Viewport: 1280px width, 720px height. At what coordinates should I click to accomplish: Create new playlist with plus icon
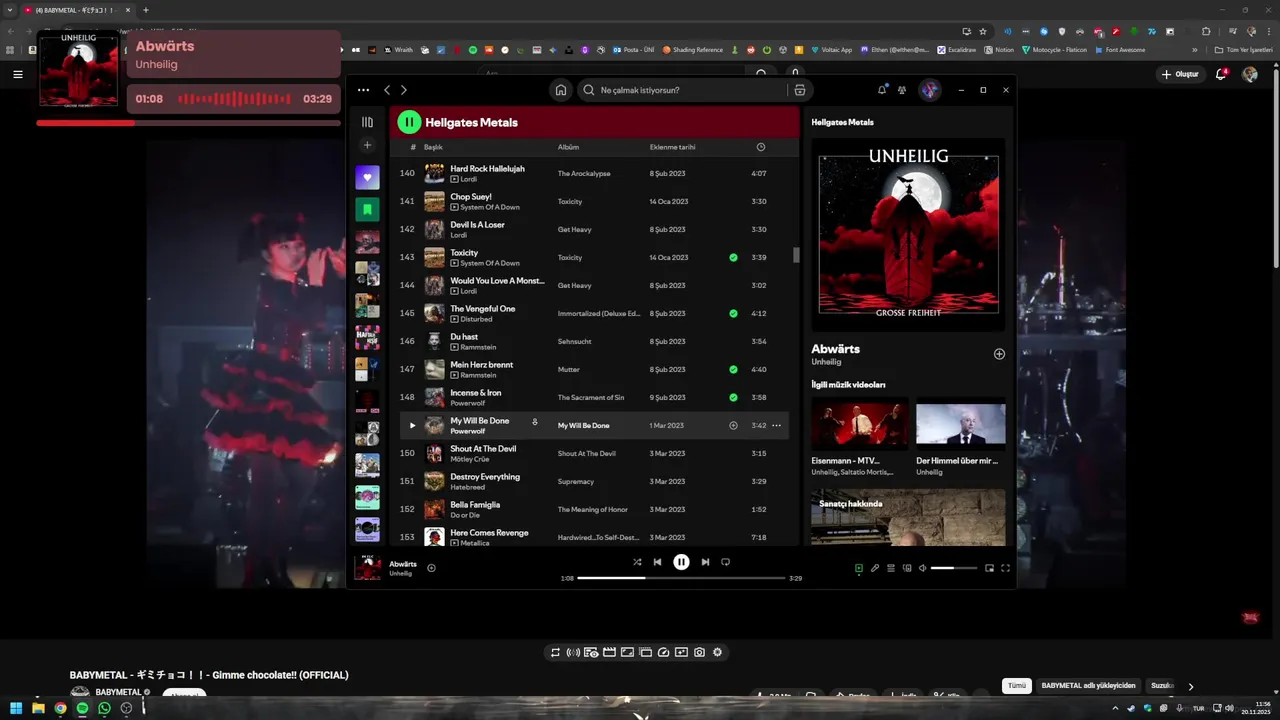coord(367,145)
